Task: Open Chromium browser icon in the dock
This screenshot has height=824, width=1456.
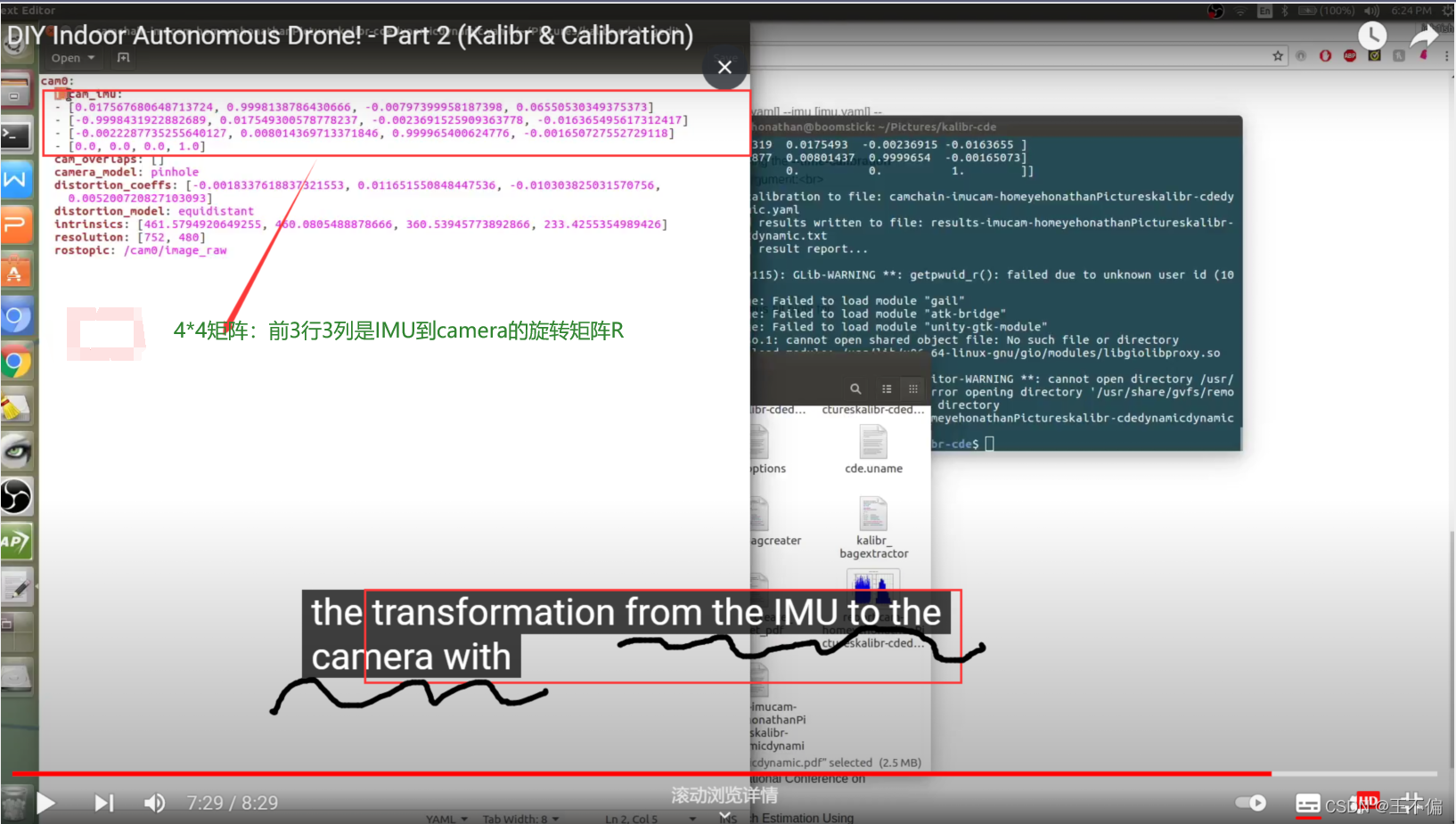Action: coord(16,316)
